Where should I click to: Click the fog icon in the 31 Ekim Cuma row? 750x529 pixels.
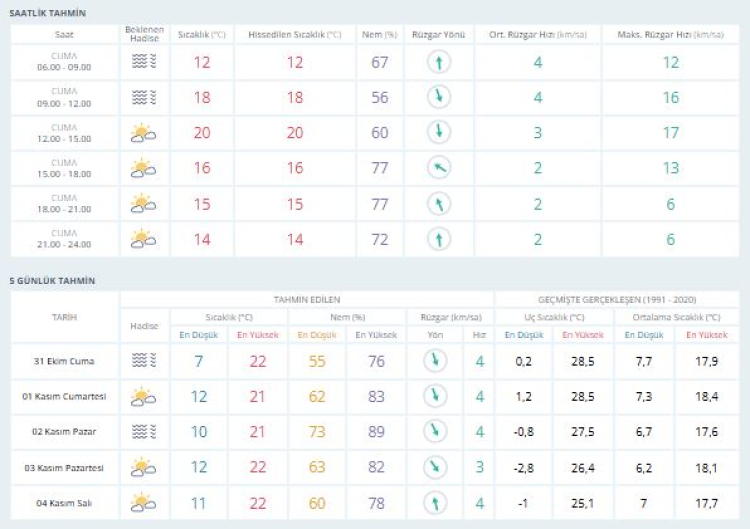tap(144, 361)
